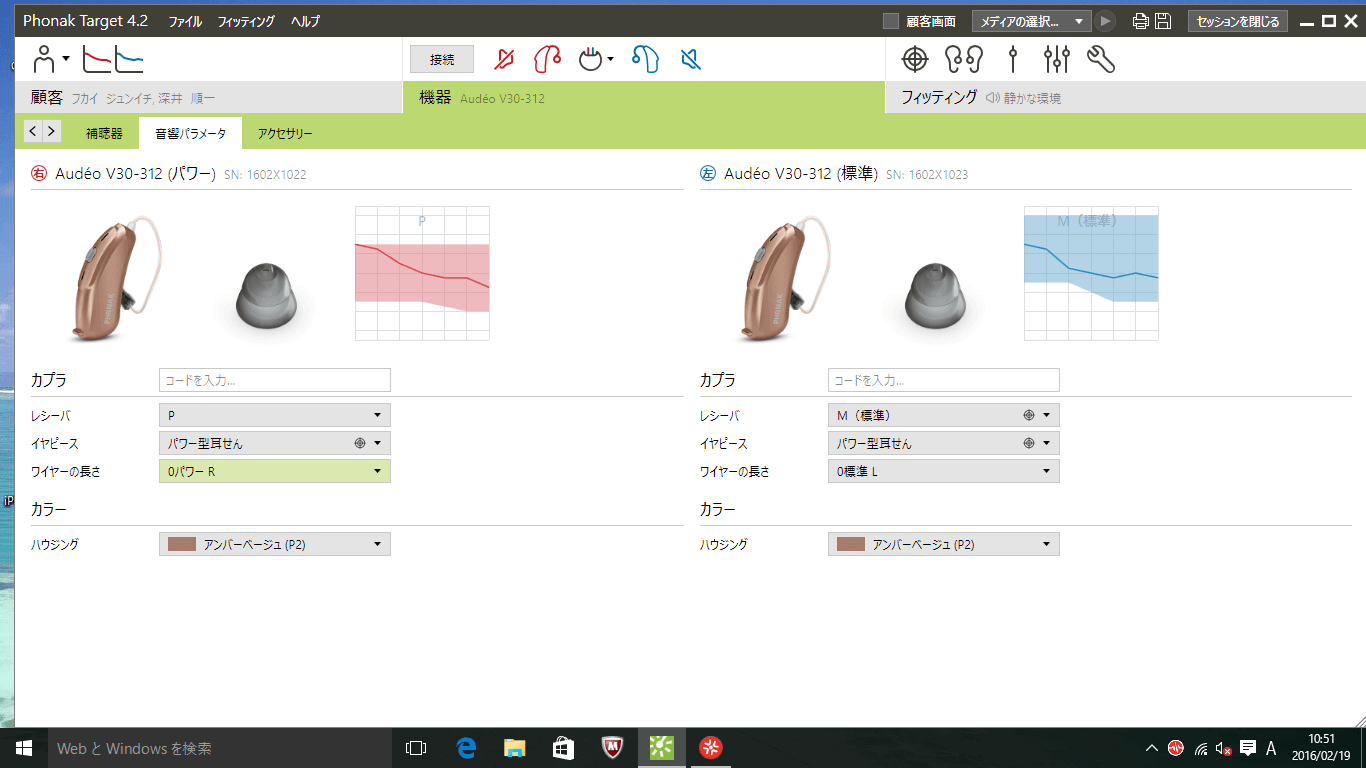
Task: Open the 機器 section header
Action: click(644, 98)
